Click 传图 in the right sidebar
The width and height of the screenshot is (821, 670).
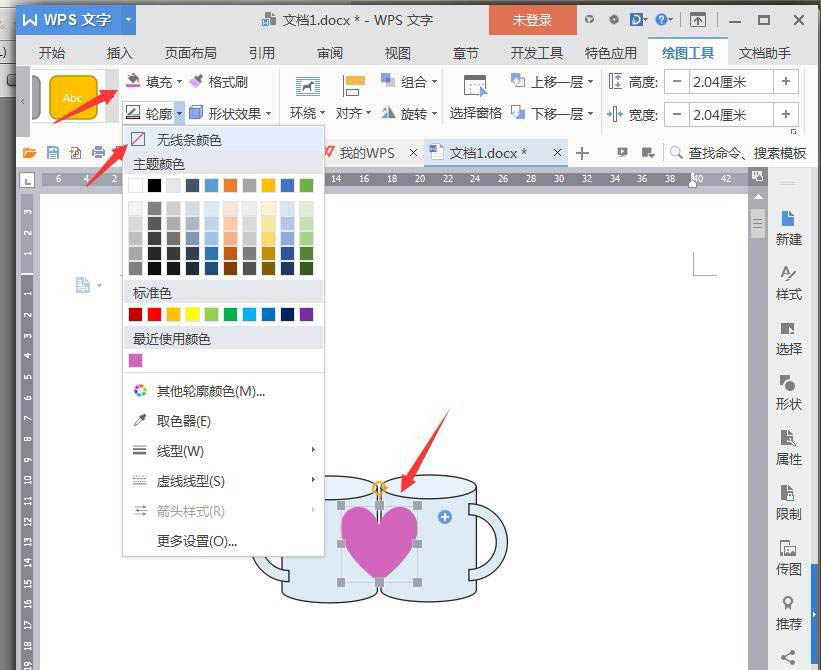(788, 557)
